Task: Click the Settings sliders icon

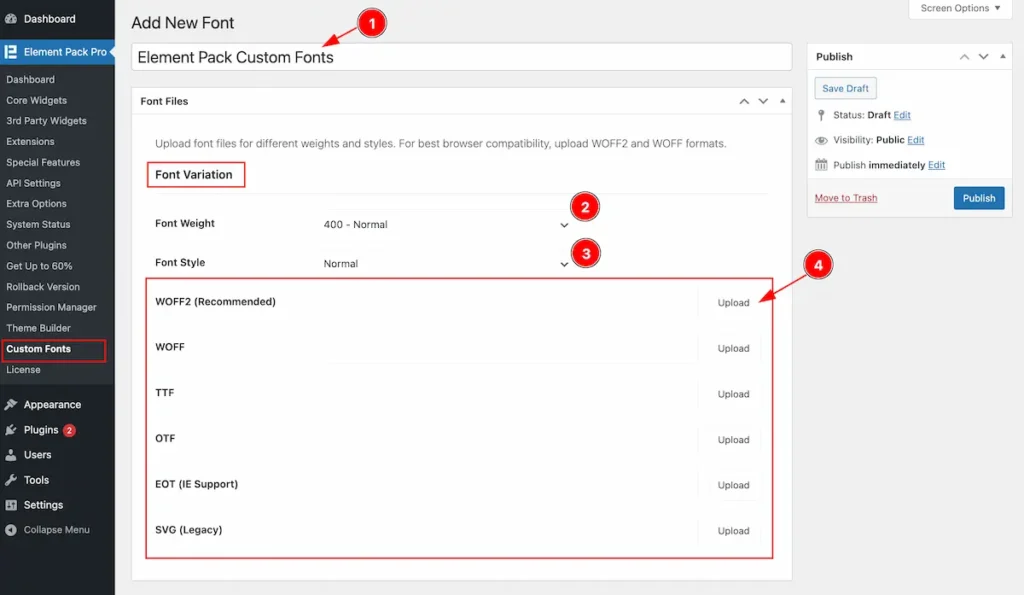Action: [x=11, y=505]
